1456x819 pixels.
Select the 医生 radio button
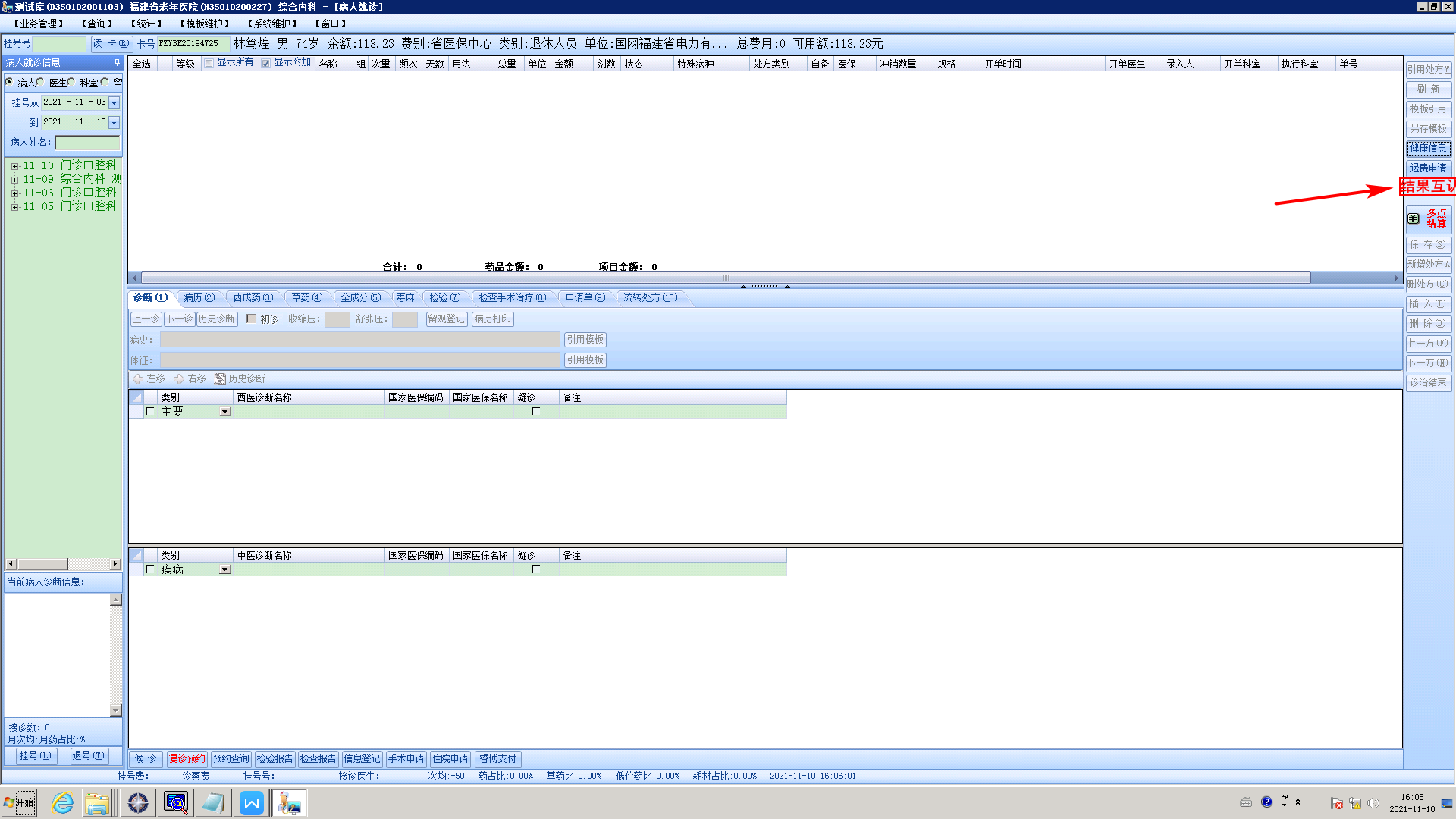coord(40,82)
